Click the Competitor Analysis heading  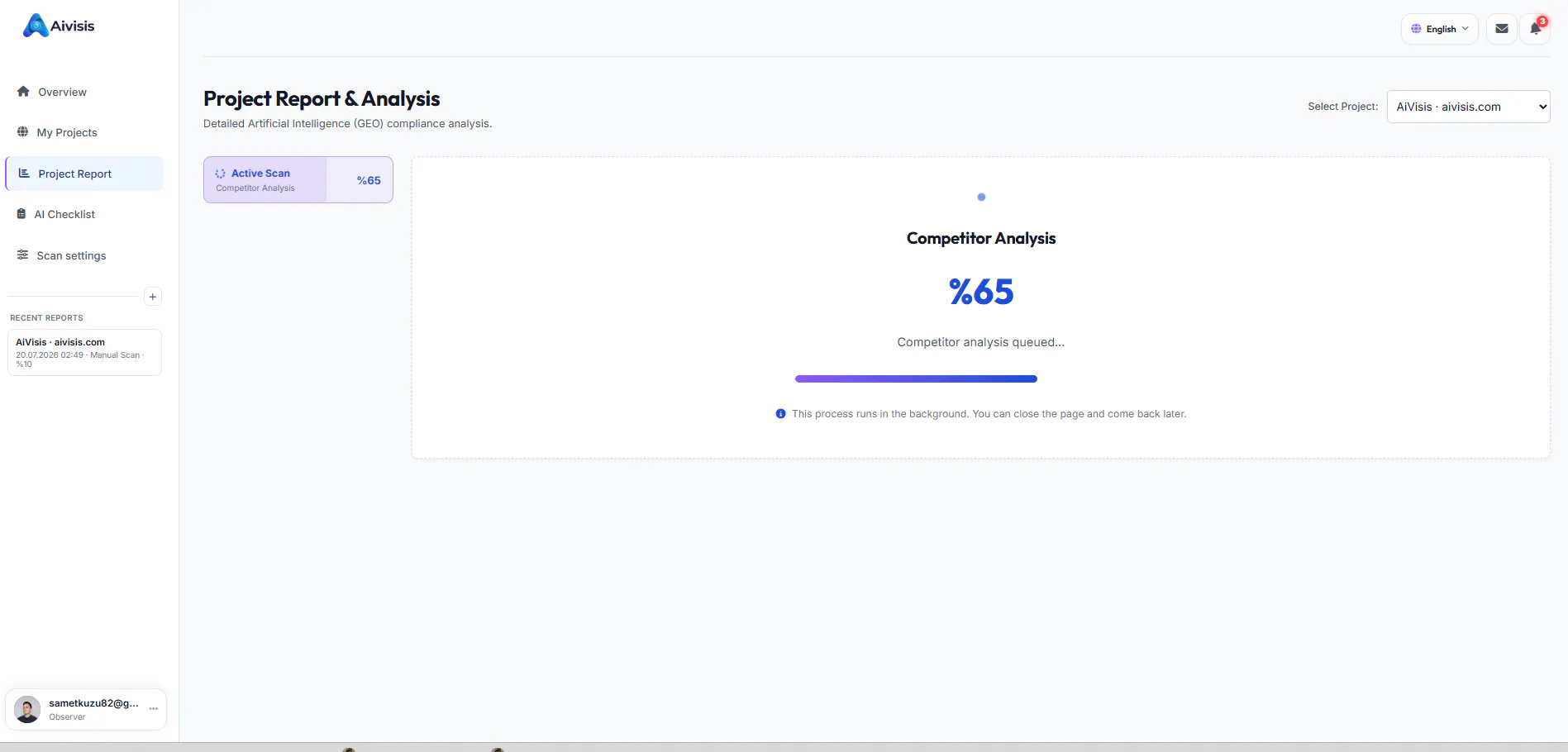point(981,238)
